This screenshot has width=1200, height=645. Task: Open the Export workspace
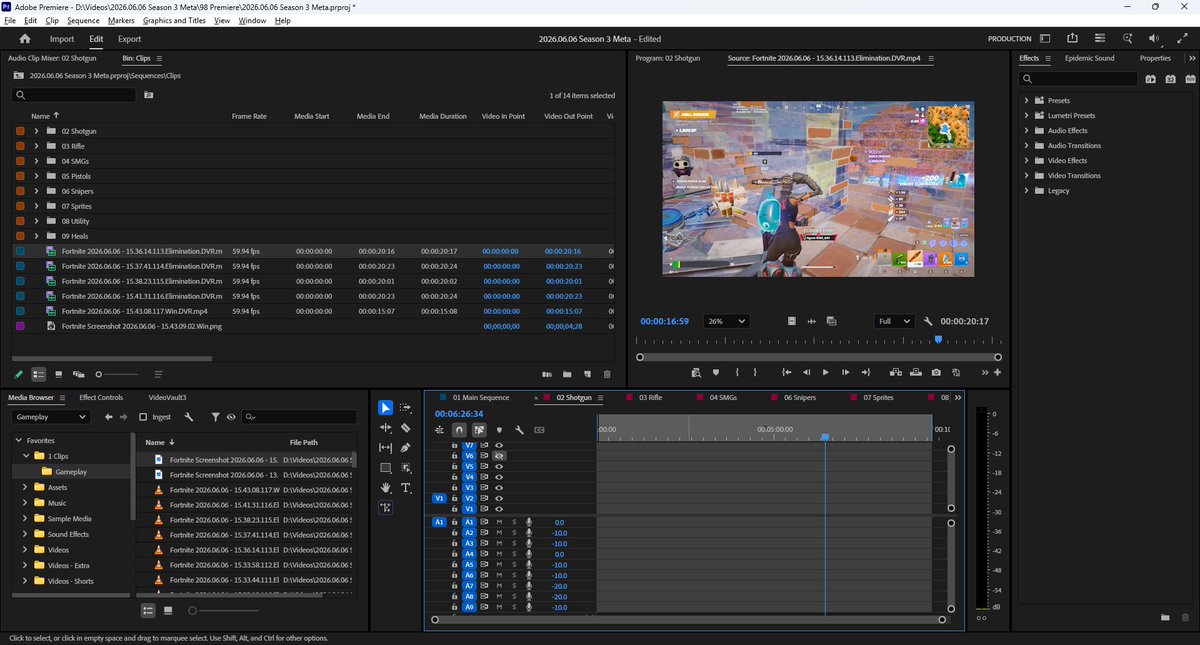click(129, 39)
